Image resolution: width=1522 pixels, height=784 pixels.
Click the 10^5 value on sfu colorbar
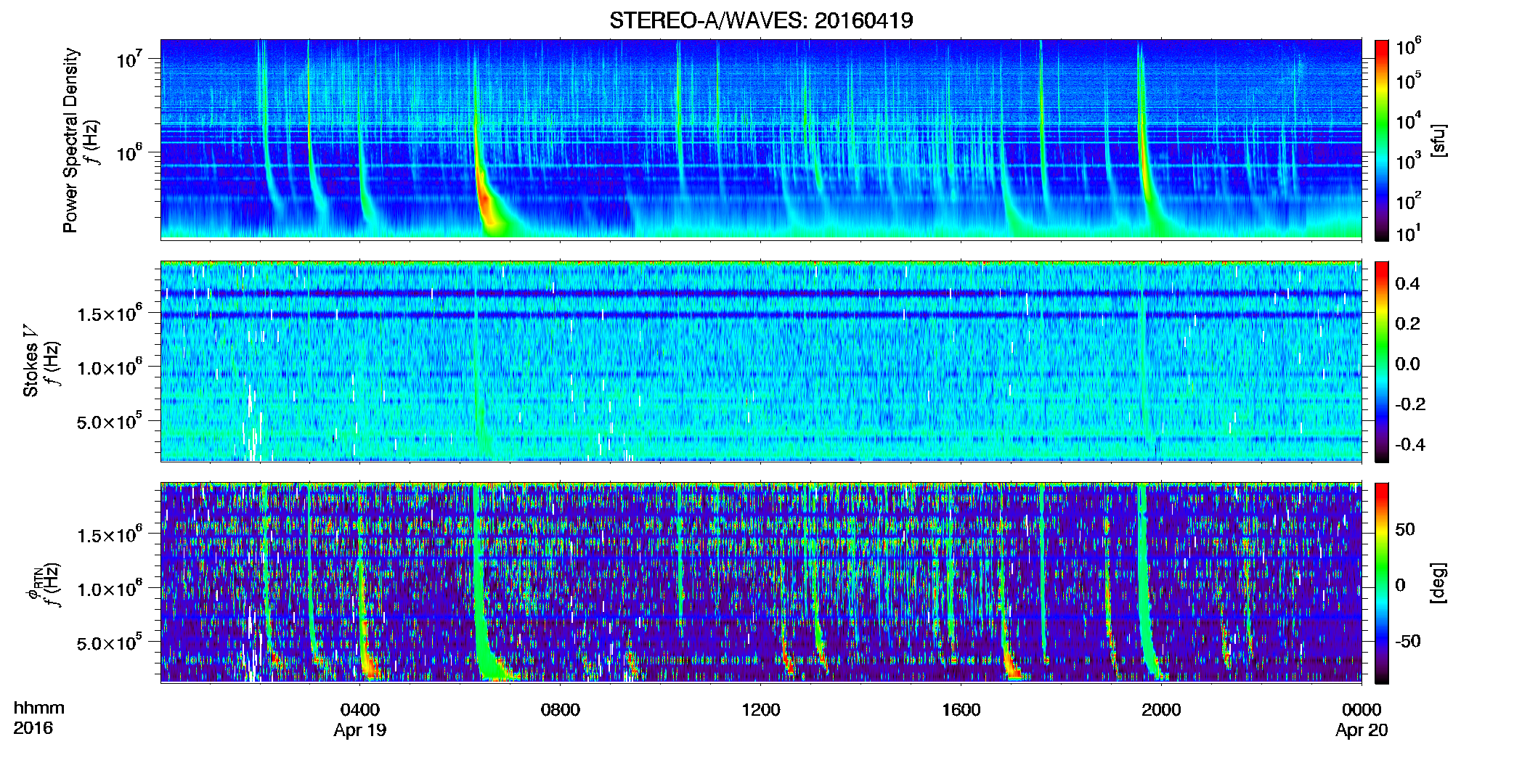click(x=1409, y=80)
